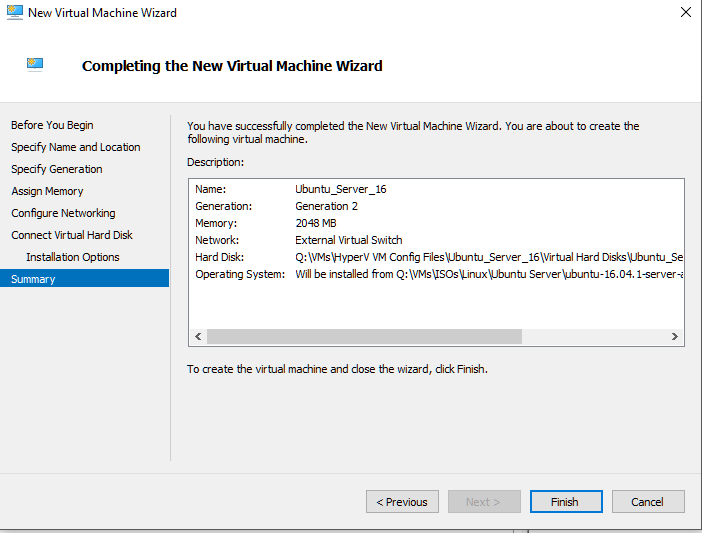Click the Memory: label in the description

(216, 223)
